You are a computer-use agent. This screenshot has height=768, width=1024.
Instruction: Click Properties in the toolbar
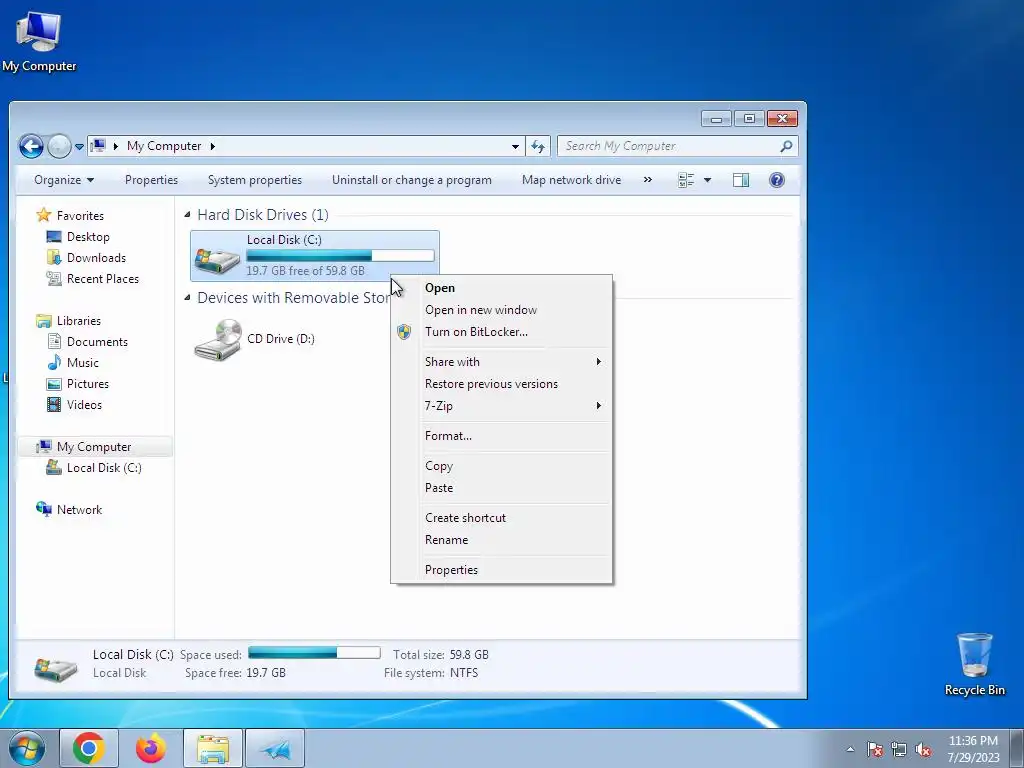click(x=151, y=180)
